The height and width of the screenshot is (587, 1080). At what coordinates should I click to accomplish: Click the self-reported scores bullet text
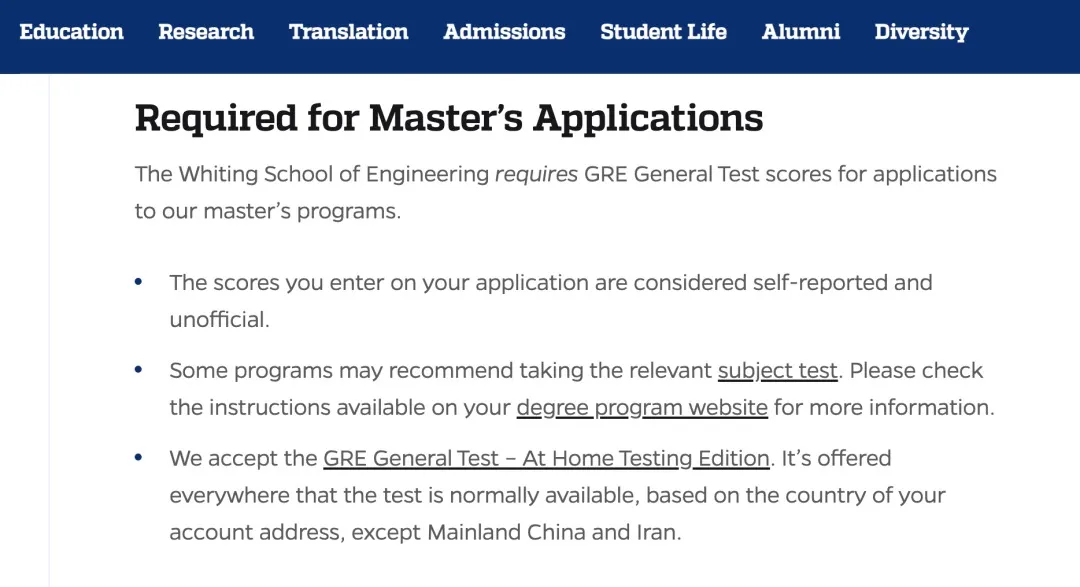click(550, 283)
